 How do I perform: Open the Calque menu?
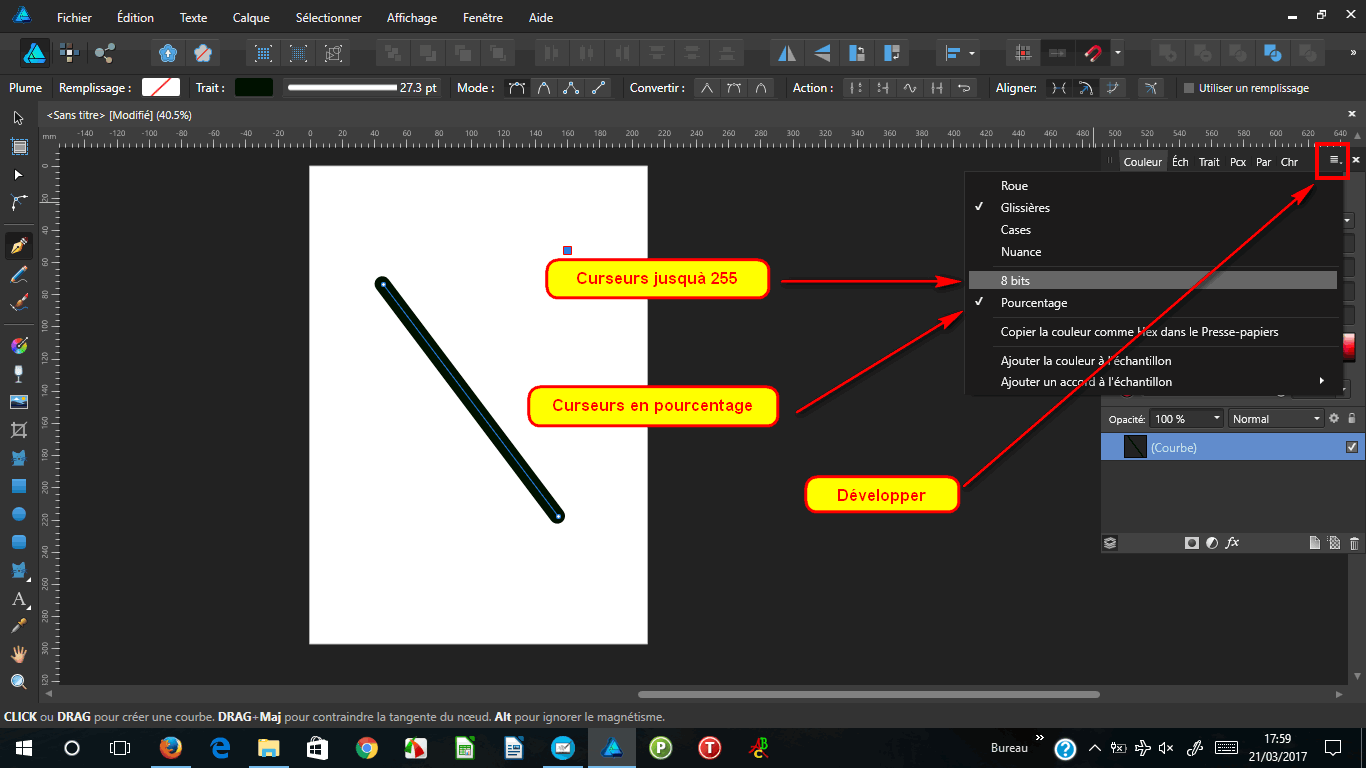[x=251, y=18]
